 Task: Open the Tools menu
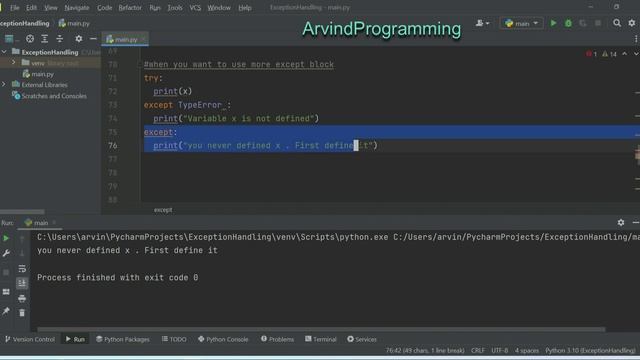pos(175,7)
